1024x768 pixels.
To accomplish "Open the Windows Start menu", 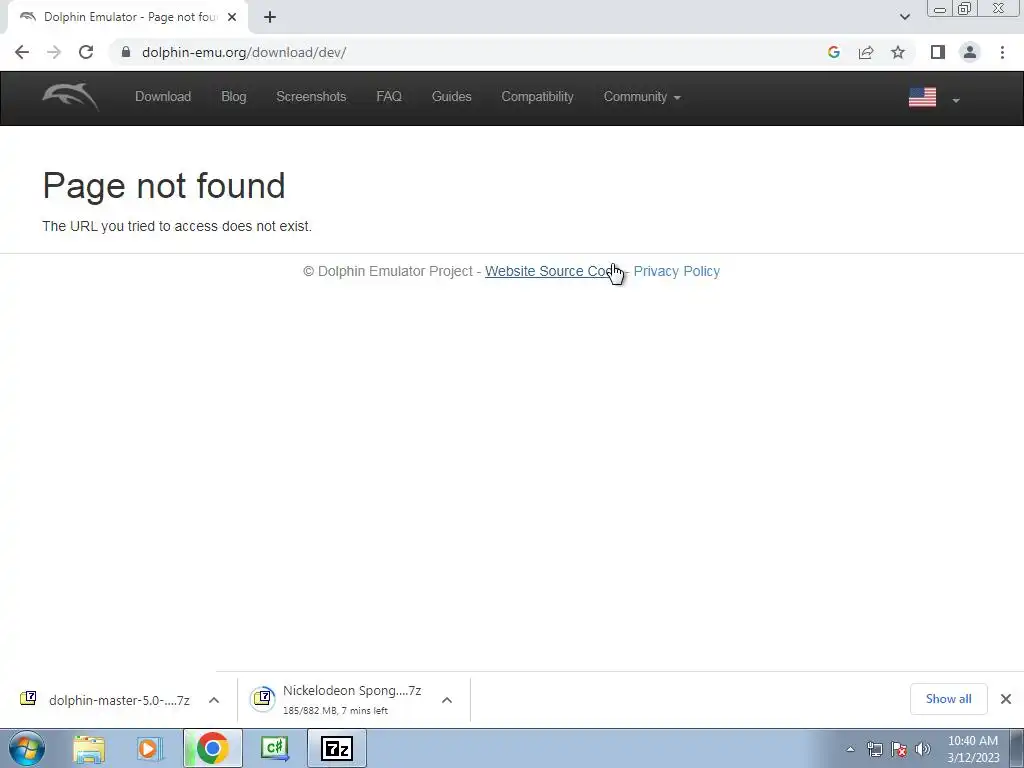I will (27, 748).
